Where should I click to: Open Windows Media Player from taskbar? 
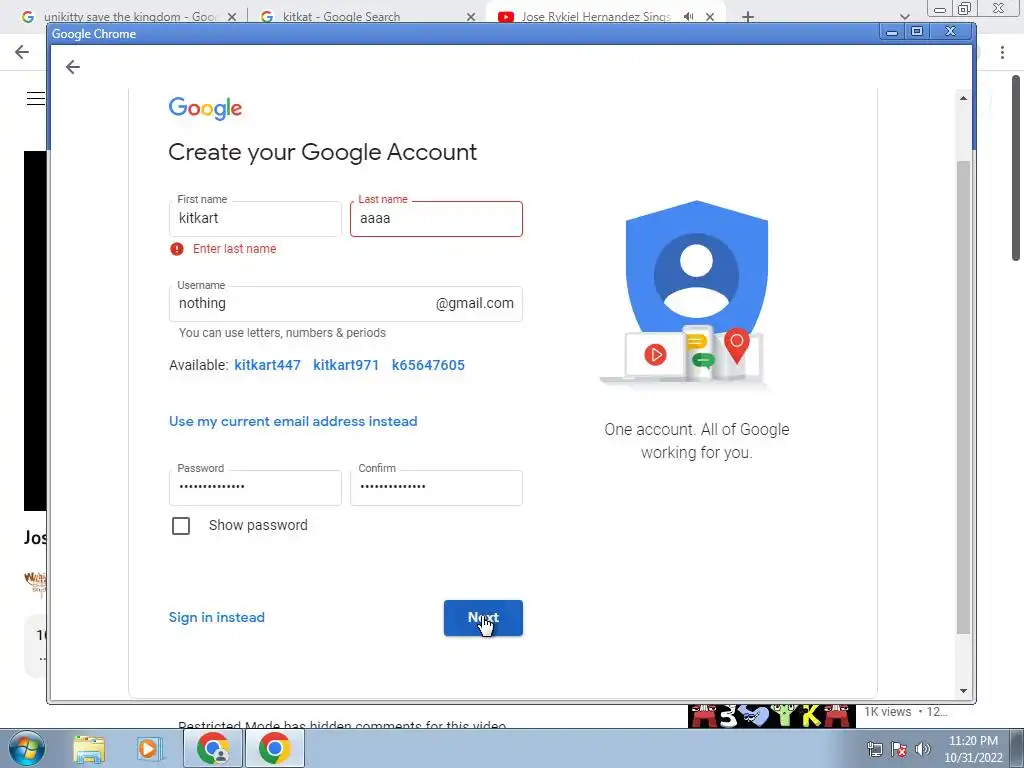(x=149, y=749)
